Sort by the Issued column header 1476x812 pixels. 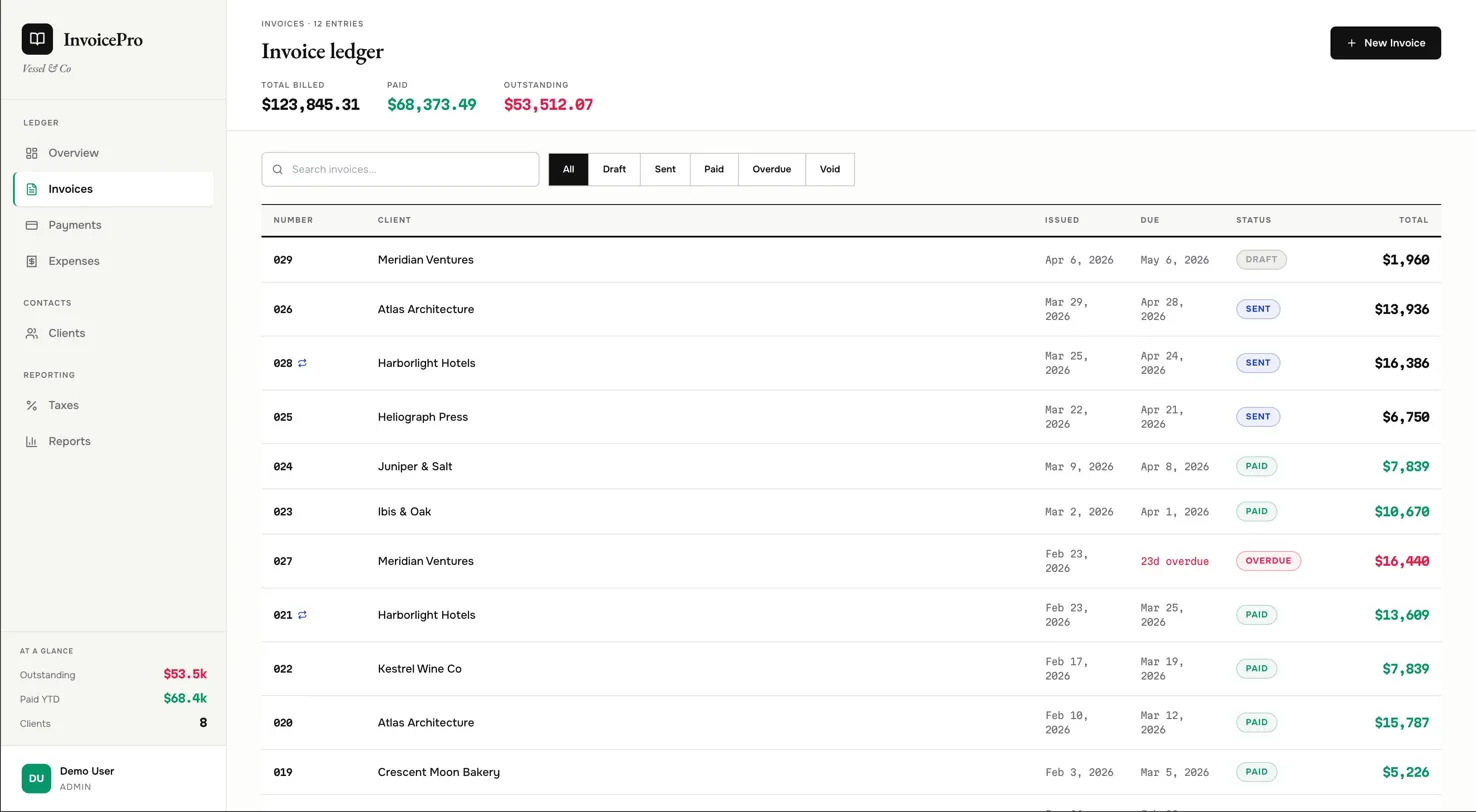tap(1062, 220)
